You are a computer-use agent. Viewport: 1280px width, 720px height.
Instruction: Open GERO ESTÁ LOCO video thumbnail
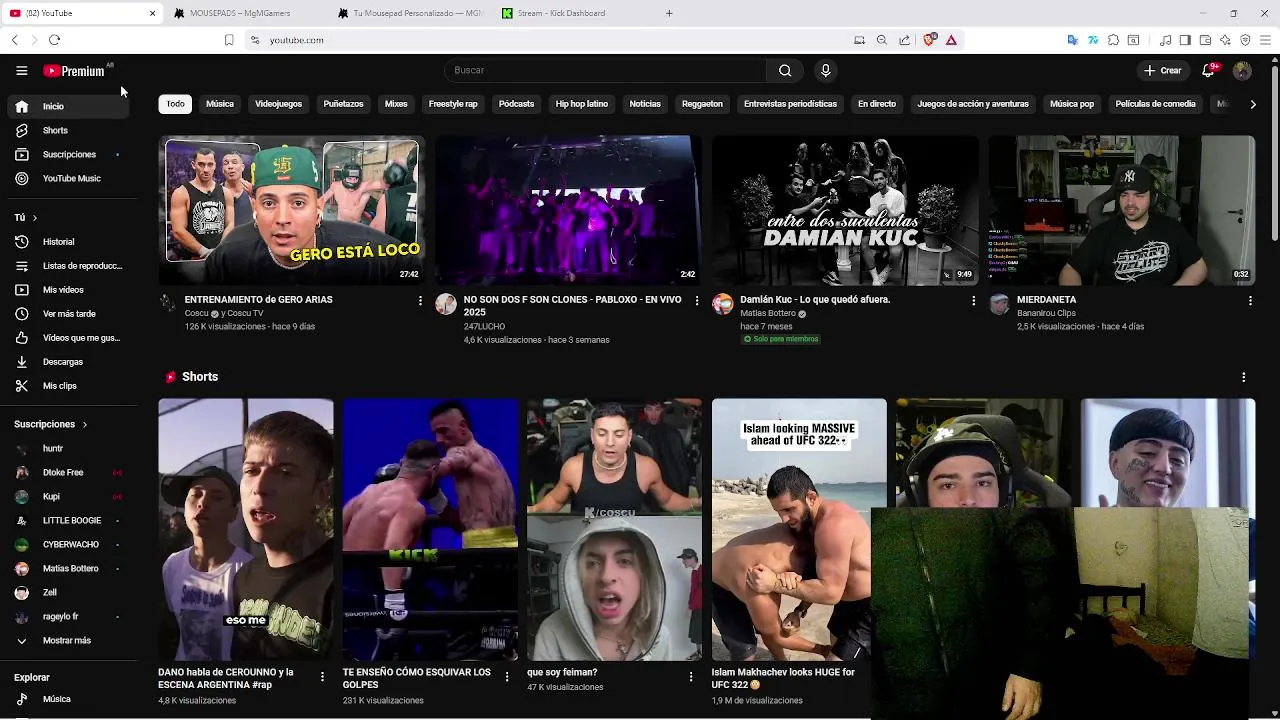(292, 210)
